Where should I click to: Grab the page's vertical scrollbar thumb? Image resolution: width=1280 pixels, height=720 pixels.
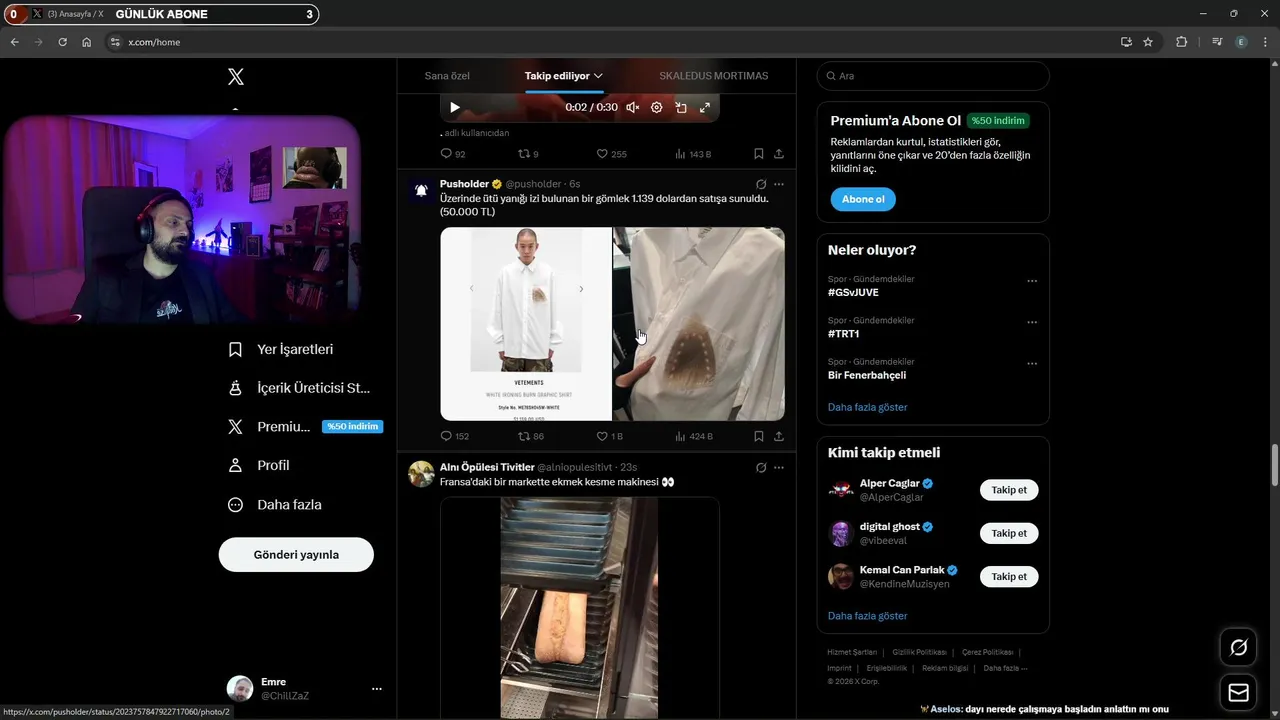(1275, 465)
